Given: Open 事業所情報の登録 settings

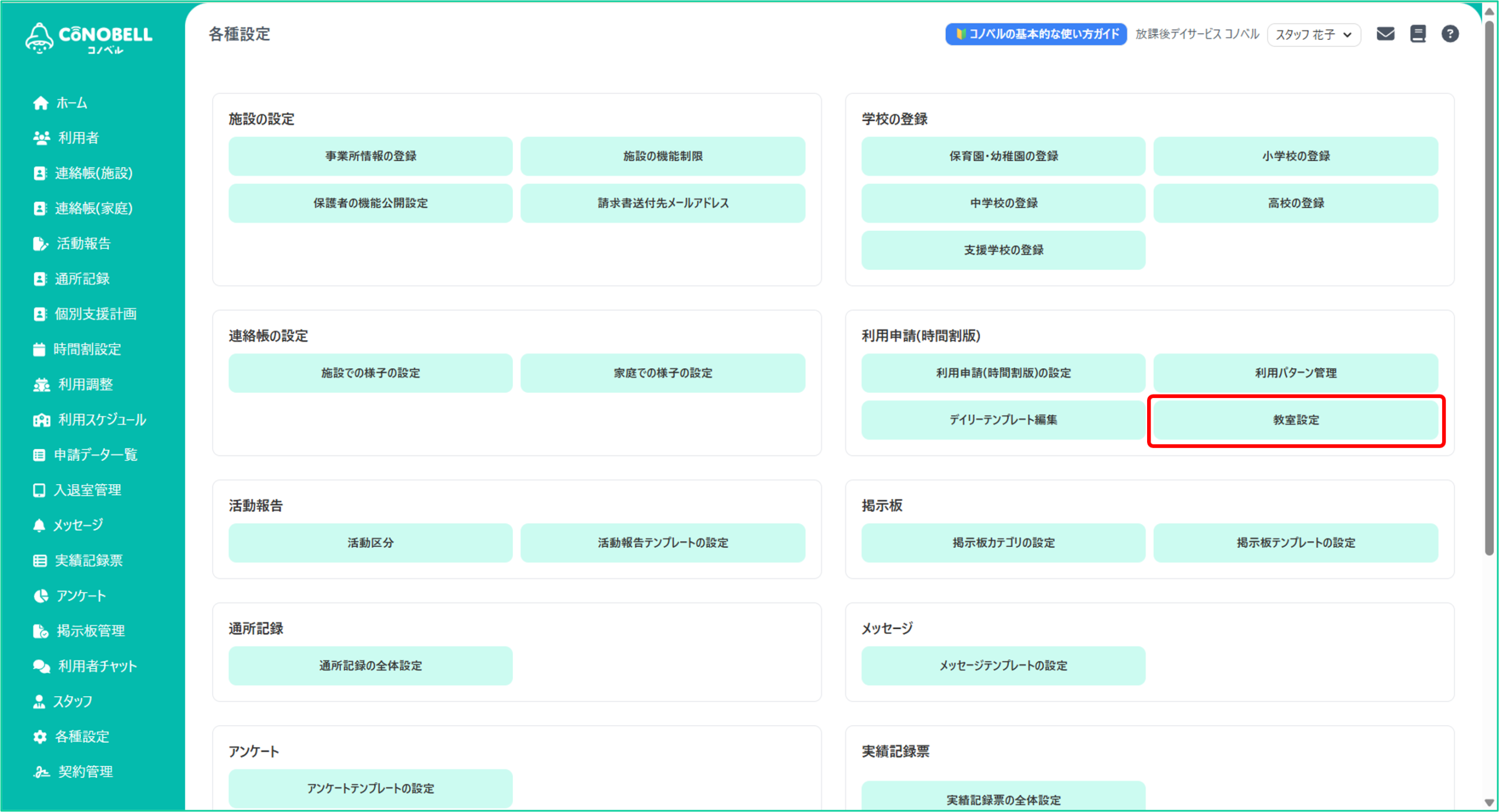Looking at the screenshot, I should (370, 156).
